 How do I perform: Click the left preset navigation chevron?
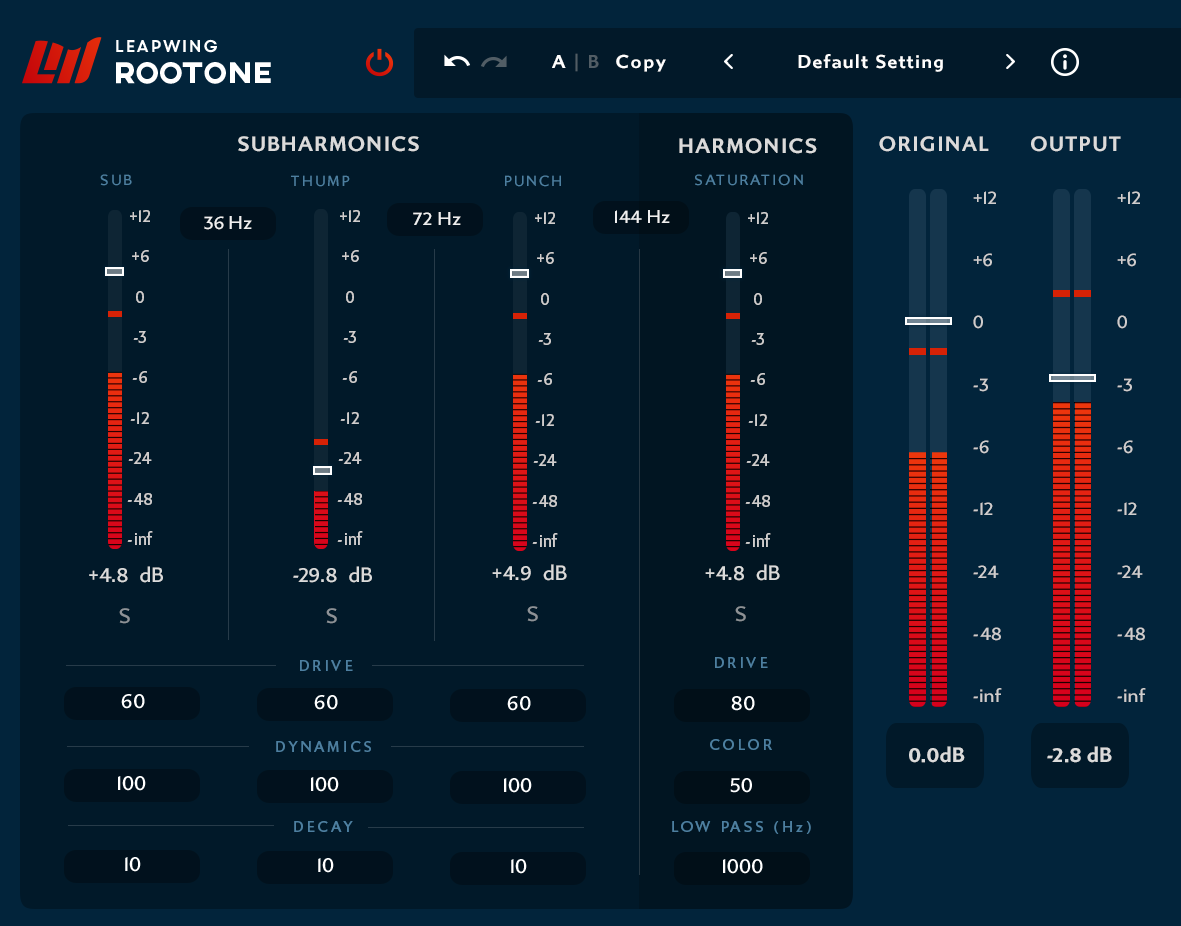(x=728, y=62)
